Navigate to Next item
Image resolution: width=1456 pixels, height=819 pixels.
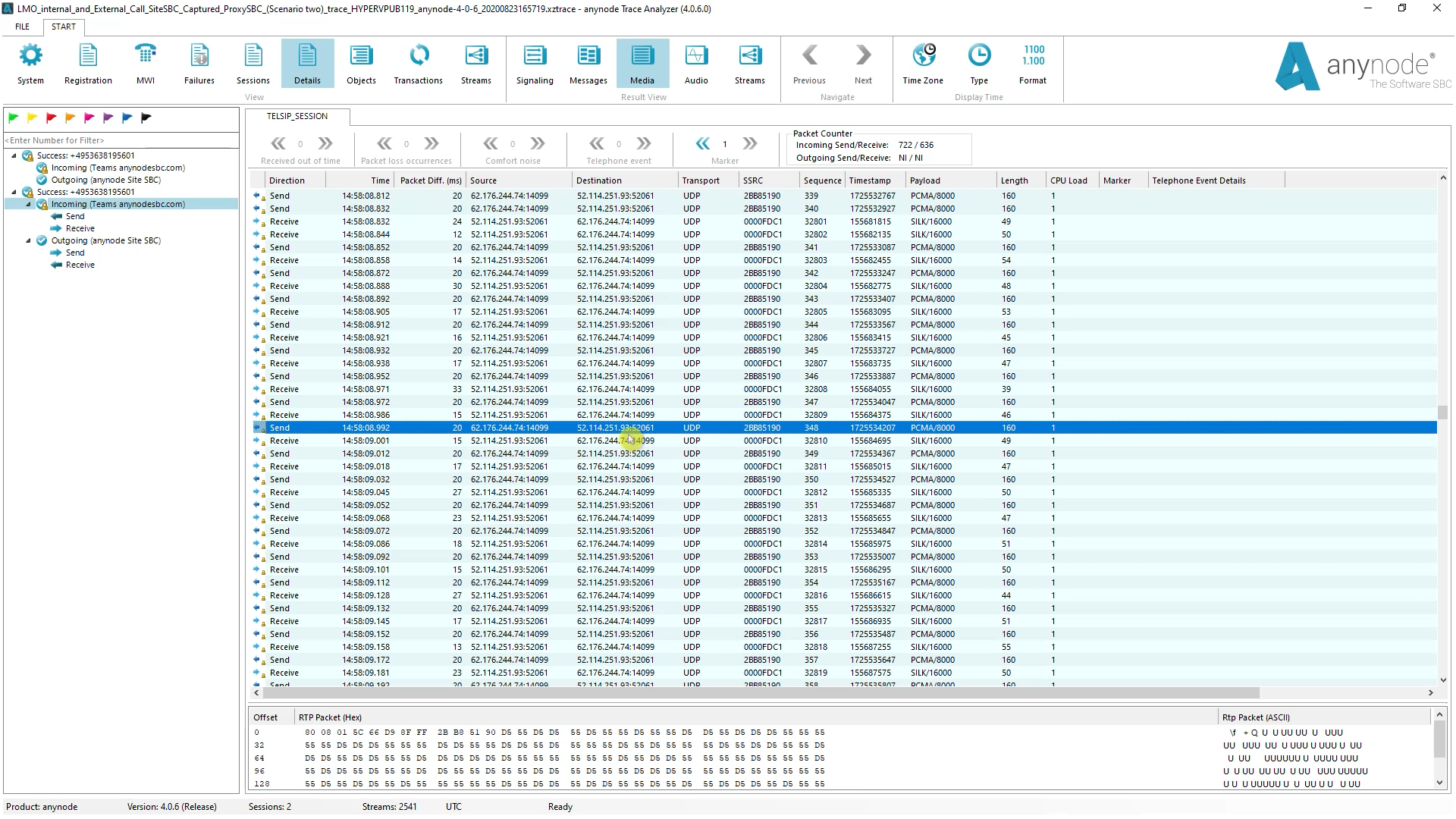[x=863, y=64]
